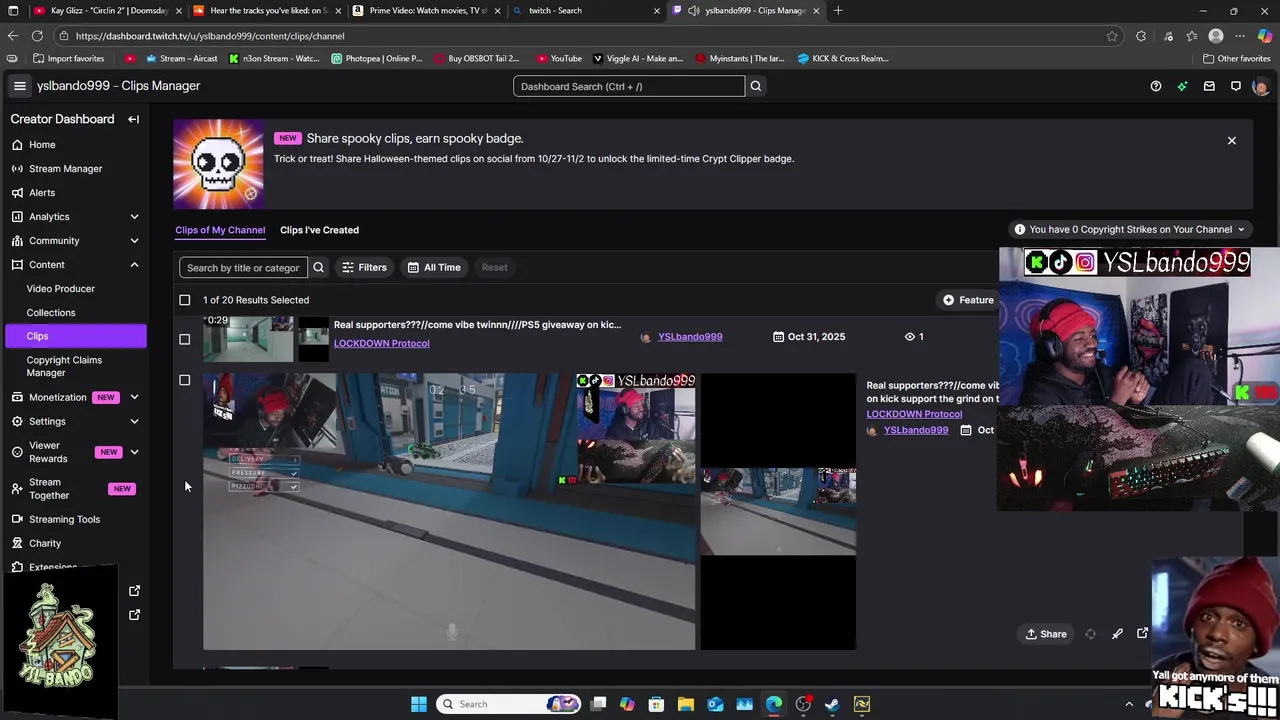Open a new browser tab
The width and height of the screenshot is (1280, 720).
coord(838,10)
